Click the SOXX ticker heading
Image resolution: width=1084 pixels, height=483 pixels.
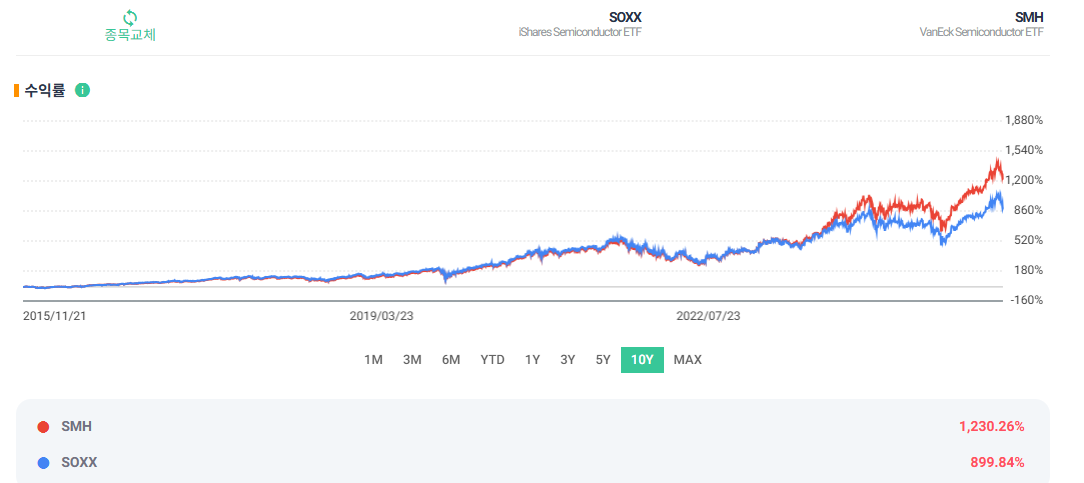626,17
